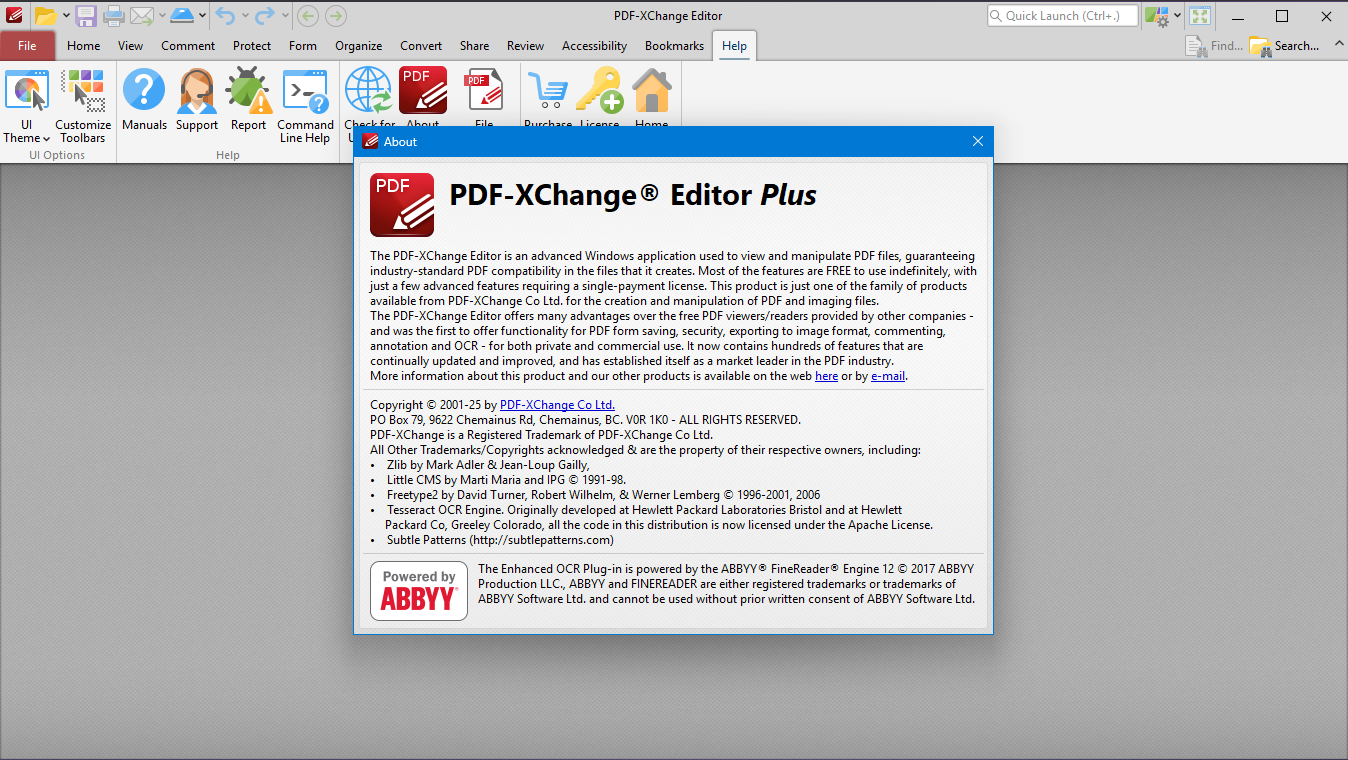1348x760 pixels.
Task: Click the Help ribbon tab
Action: click(734, 46)
